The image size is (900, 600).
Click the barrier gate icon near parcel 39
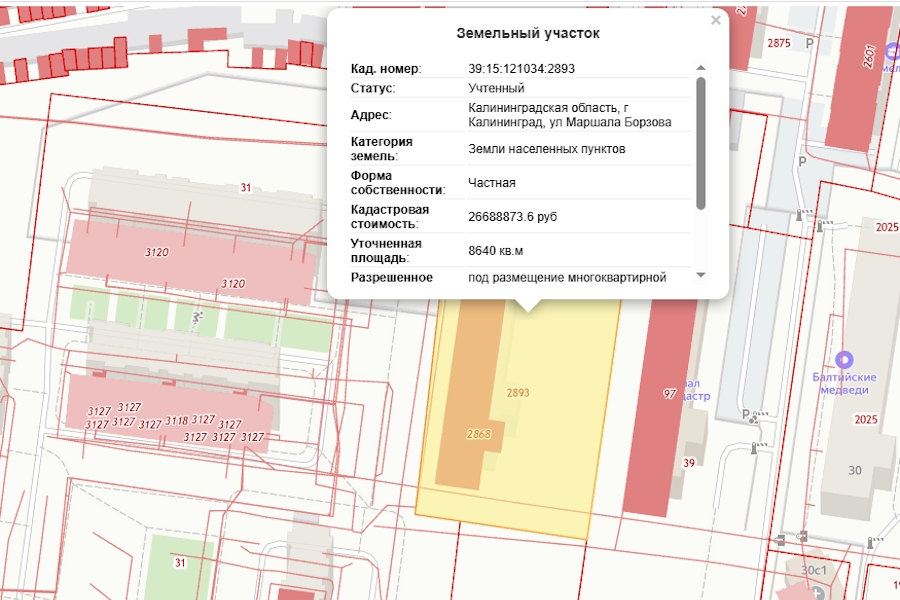(754, 448)
